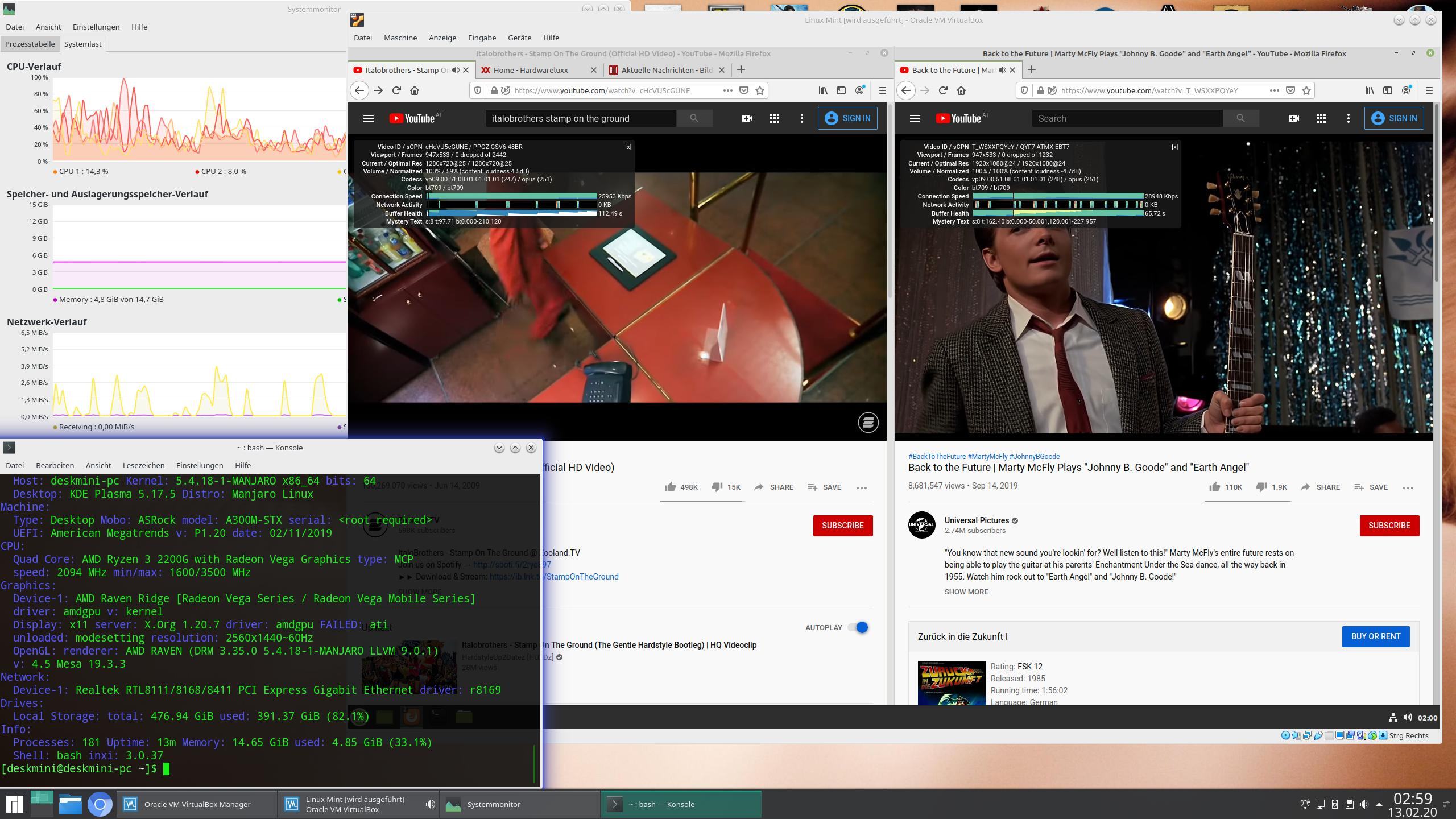Toggle sidebar view in right Firefox toolbar
1456x819 pixels.
click(1388, 90)
